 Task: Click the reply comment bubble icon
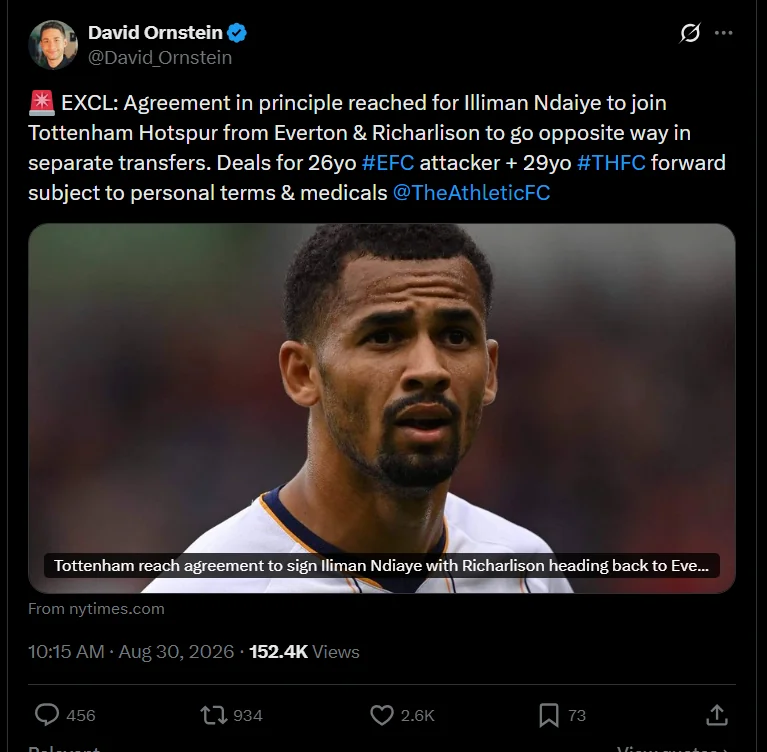tap(47, 715)
